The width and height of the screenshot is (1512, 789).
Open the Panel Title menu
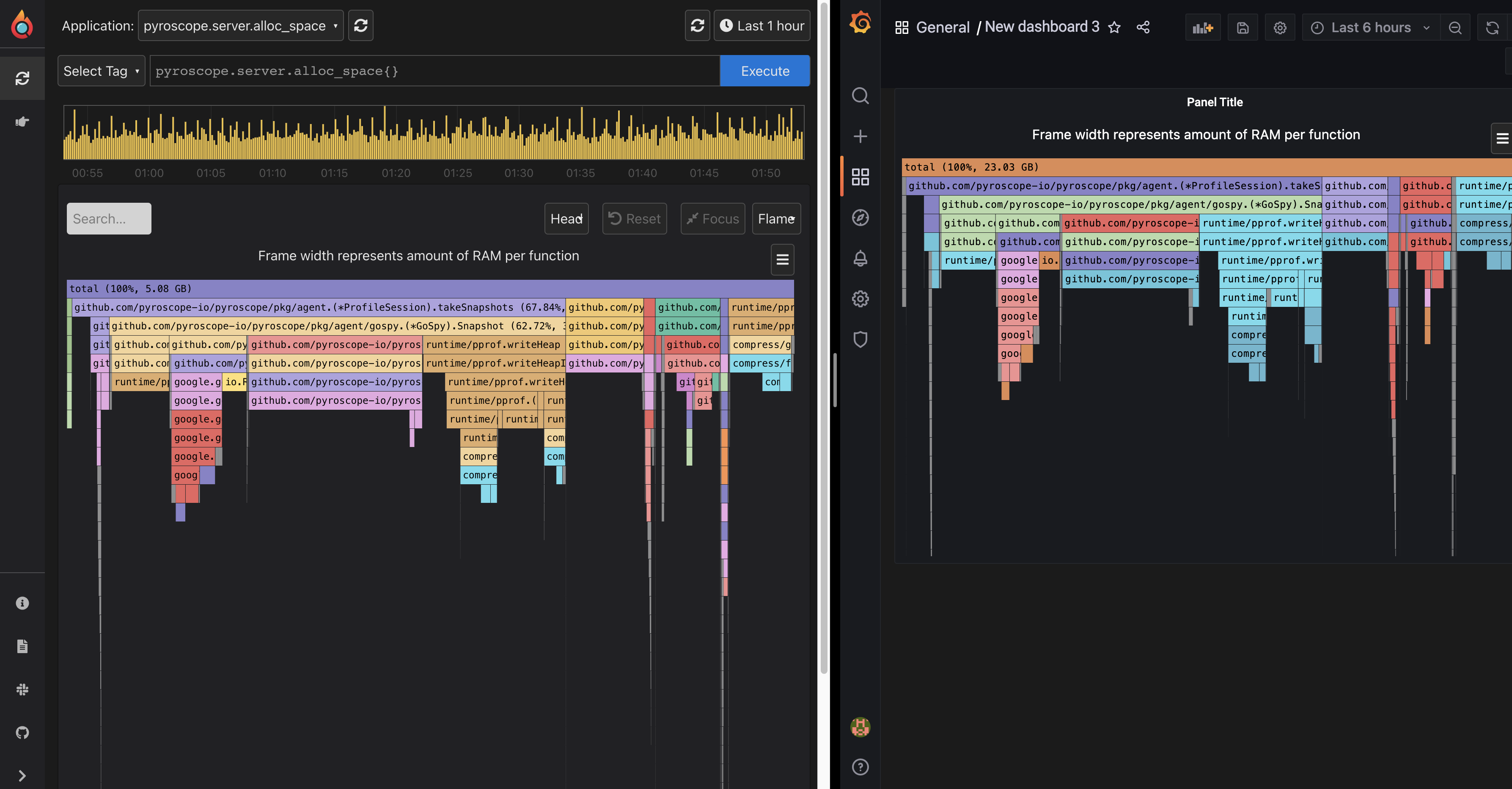(x=1215, y=102)
